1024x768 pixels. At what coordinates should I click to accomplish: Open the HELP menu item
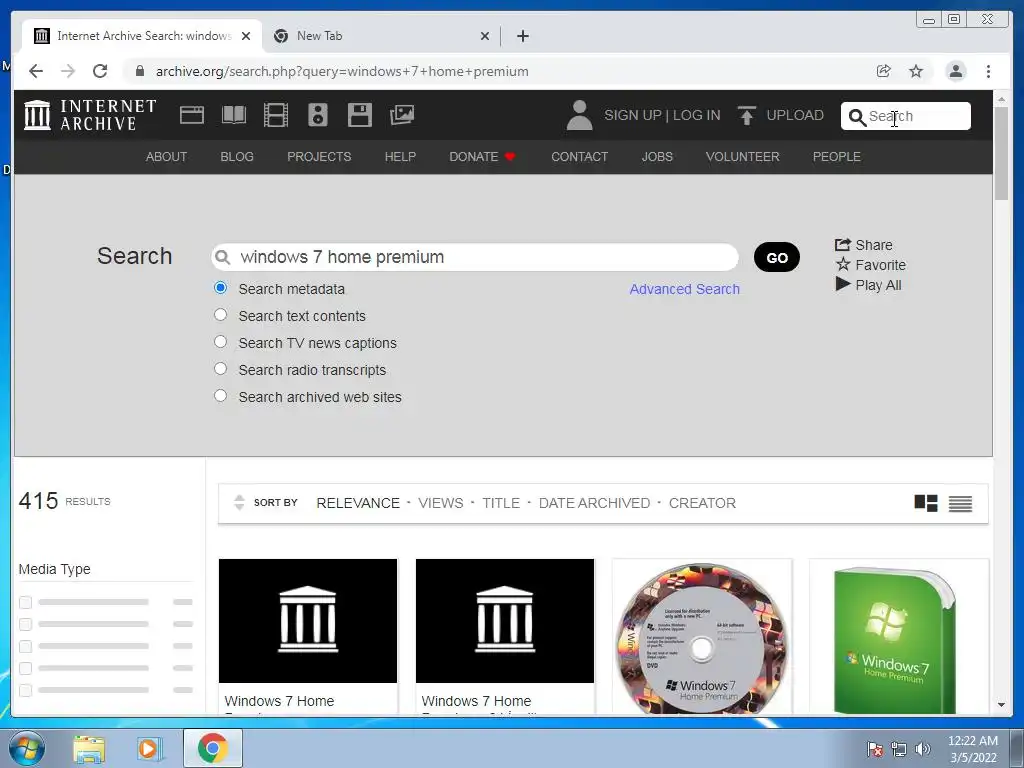coord(400,157)
